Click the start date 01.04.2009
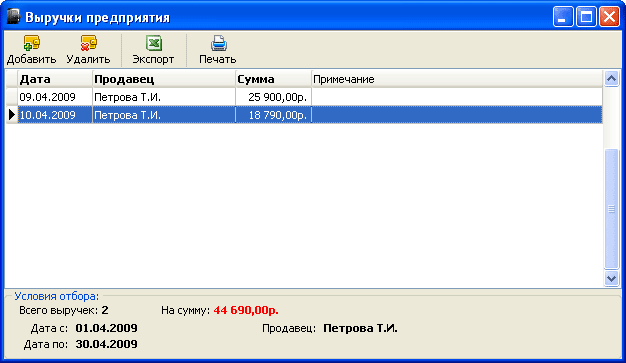 (x=107, y=328)
